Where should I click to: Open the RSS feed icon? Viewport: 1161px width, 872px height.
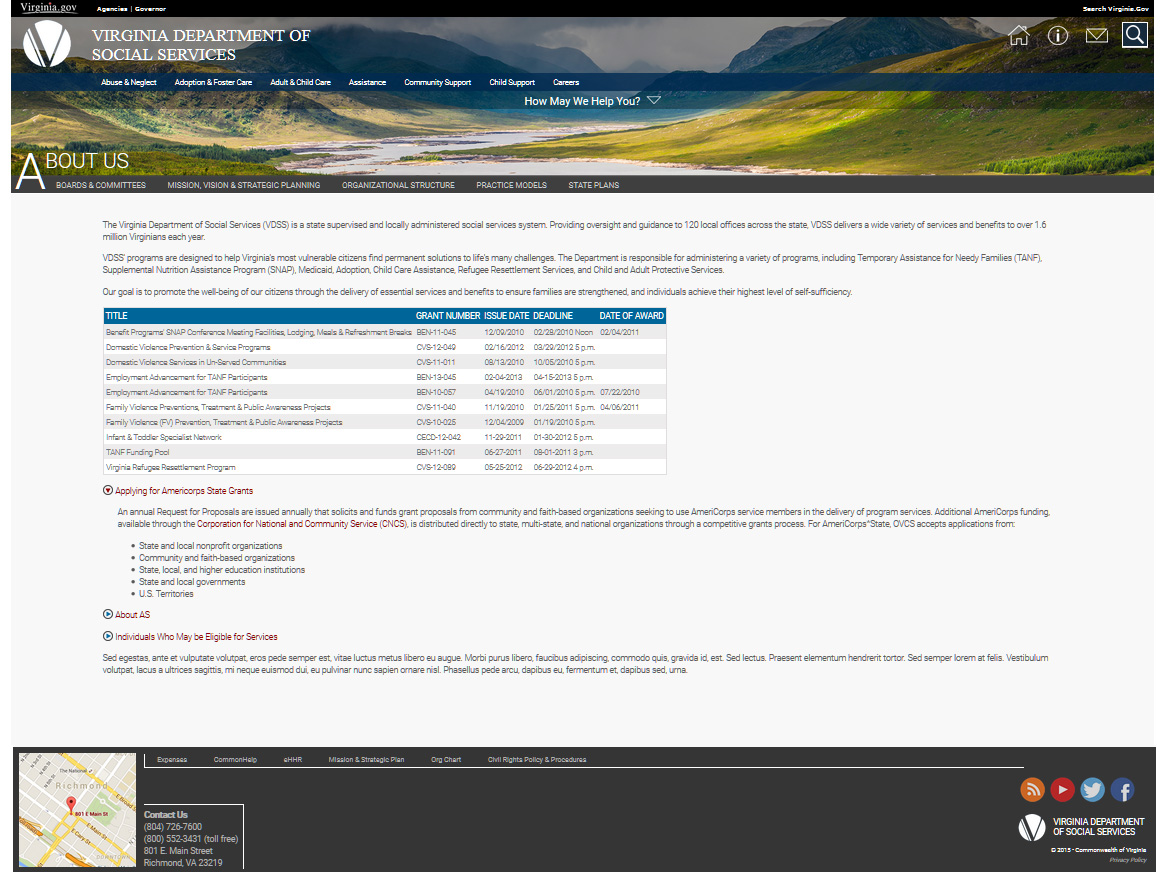[x=1032, y=790]
